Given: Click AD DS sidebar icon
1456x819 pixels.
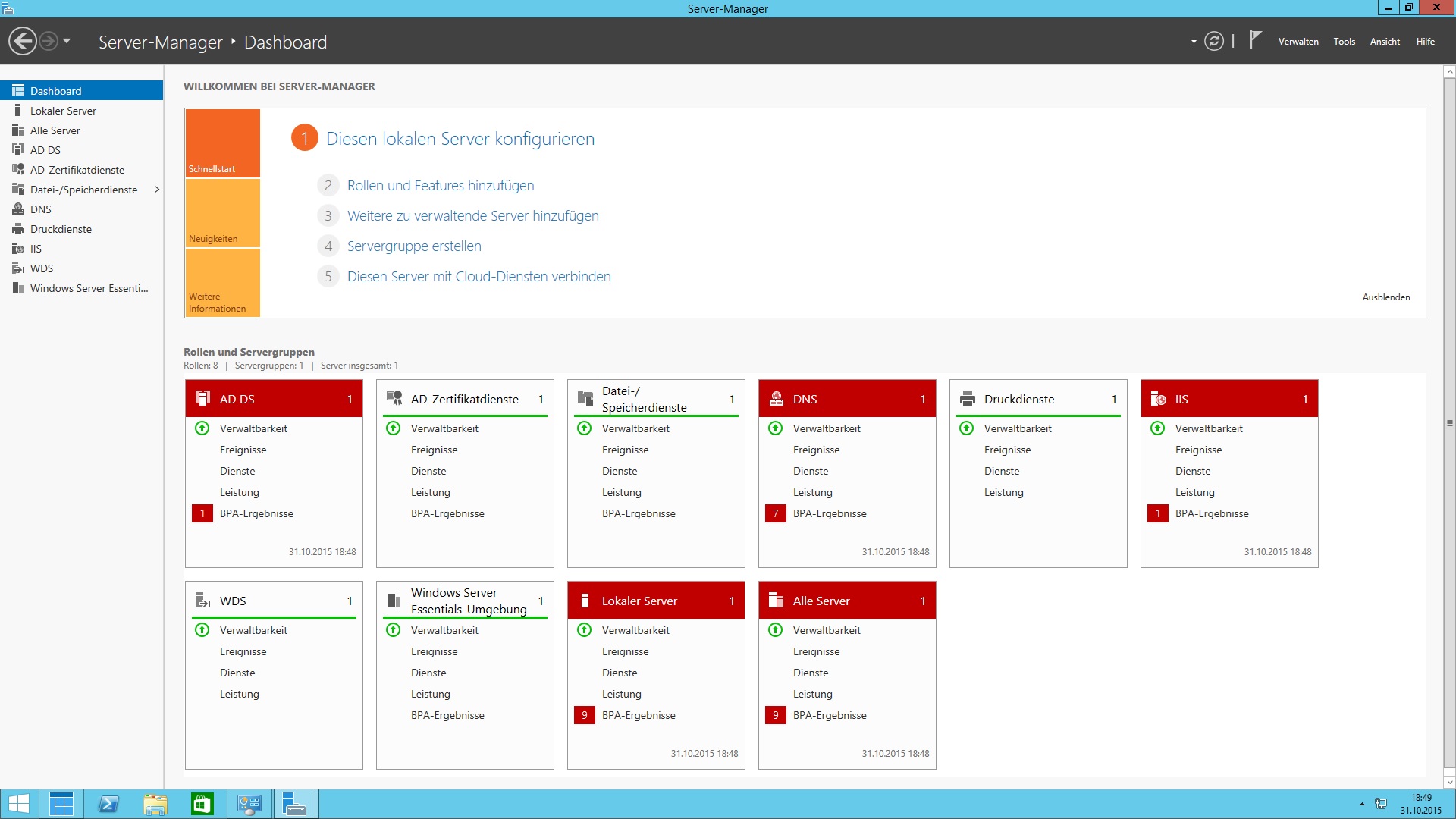Looking at the screenshot, I should tap(18, 150).
